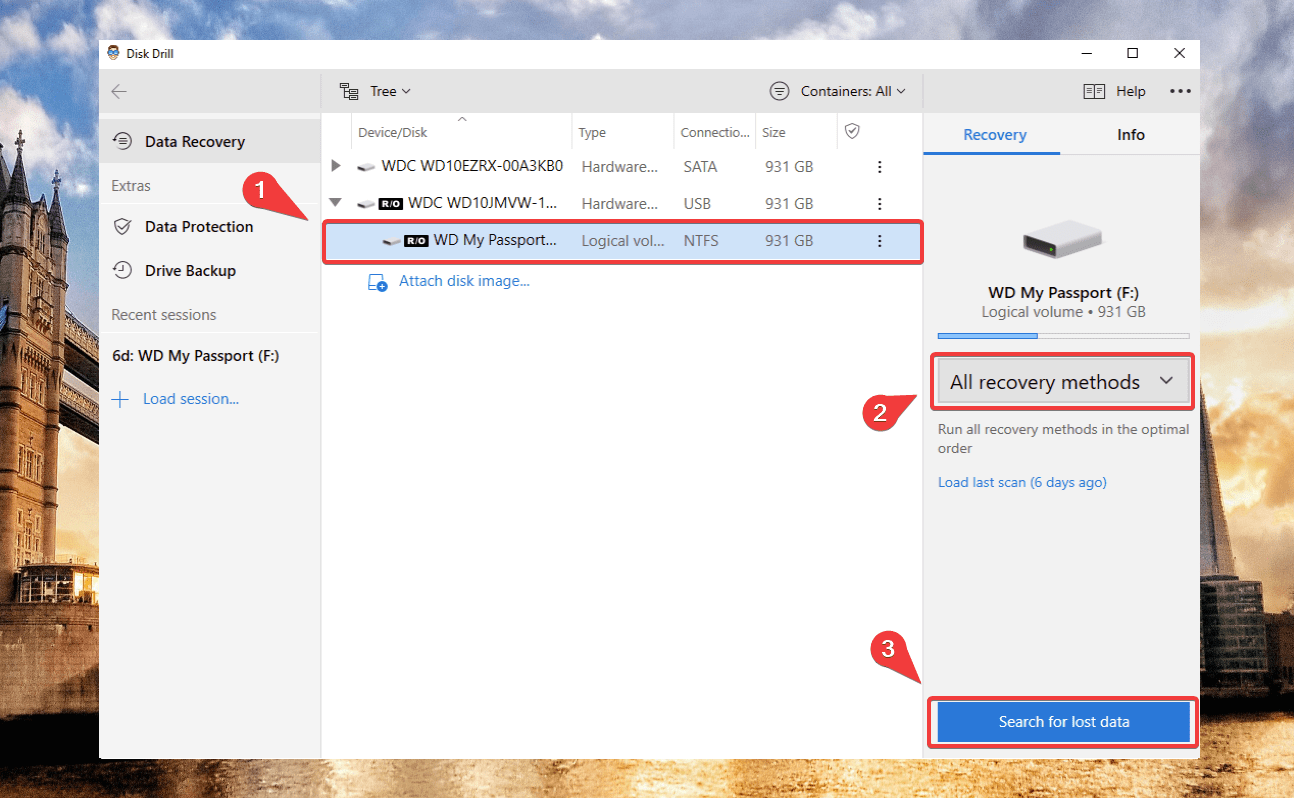This screenshot has width=1294, height=798.
Task: Click the plus icon beside Load session
Action: pyautogui.click(x=120, y=399)
